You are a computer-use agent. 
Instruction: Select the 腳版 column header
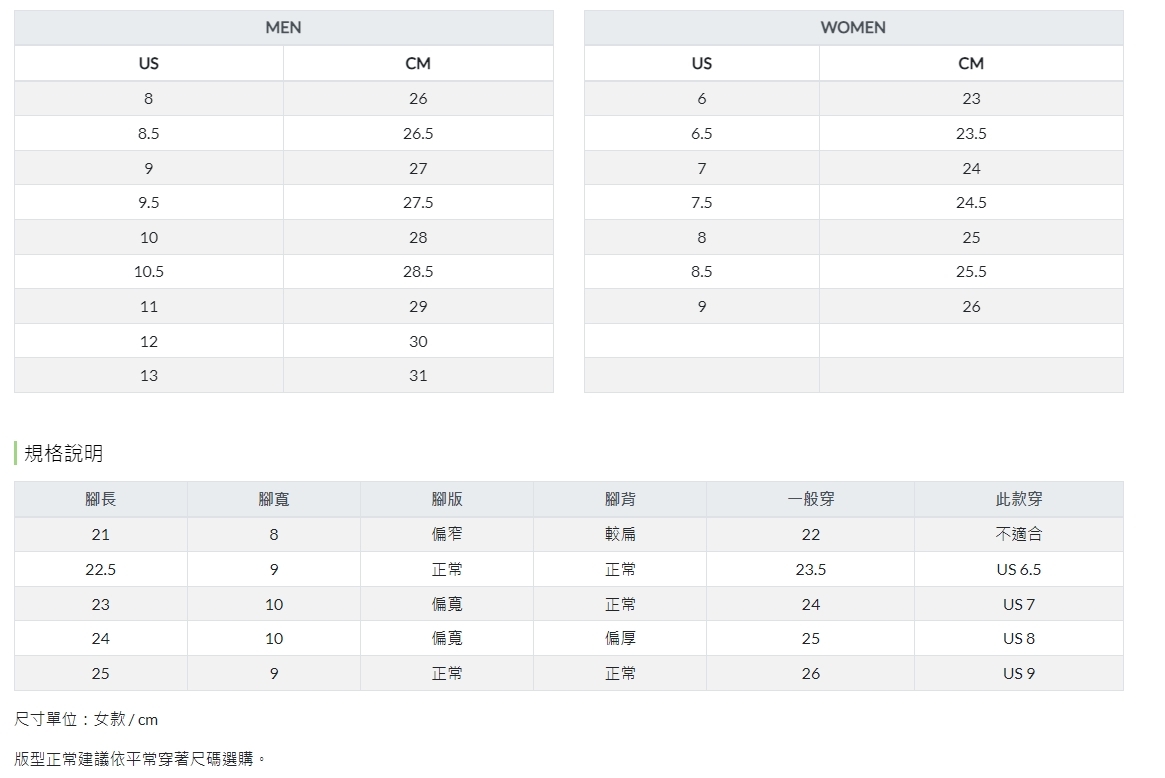[447, 499]
